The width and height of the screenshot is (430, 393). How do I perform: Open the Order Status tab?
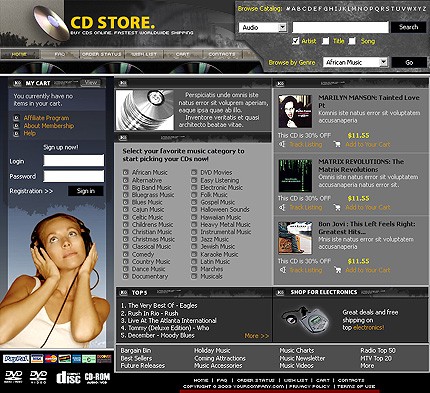102,54
